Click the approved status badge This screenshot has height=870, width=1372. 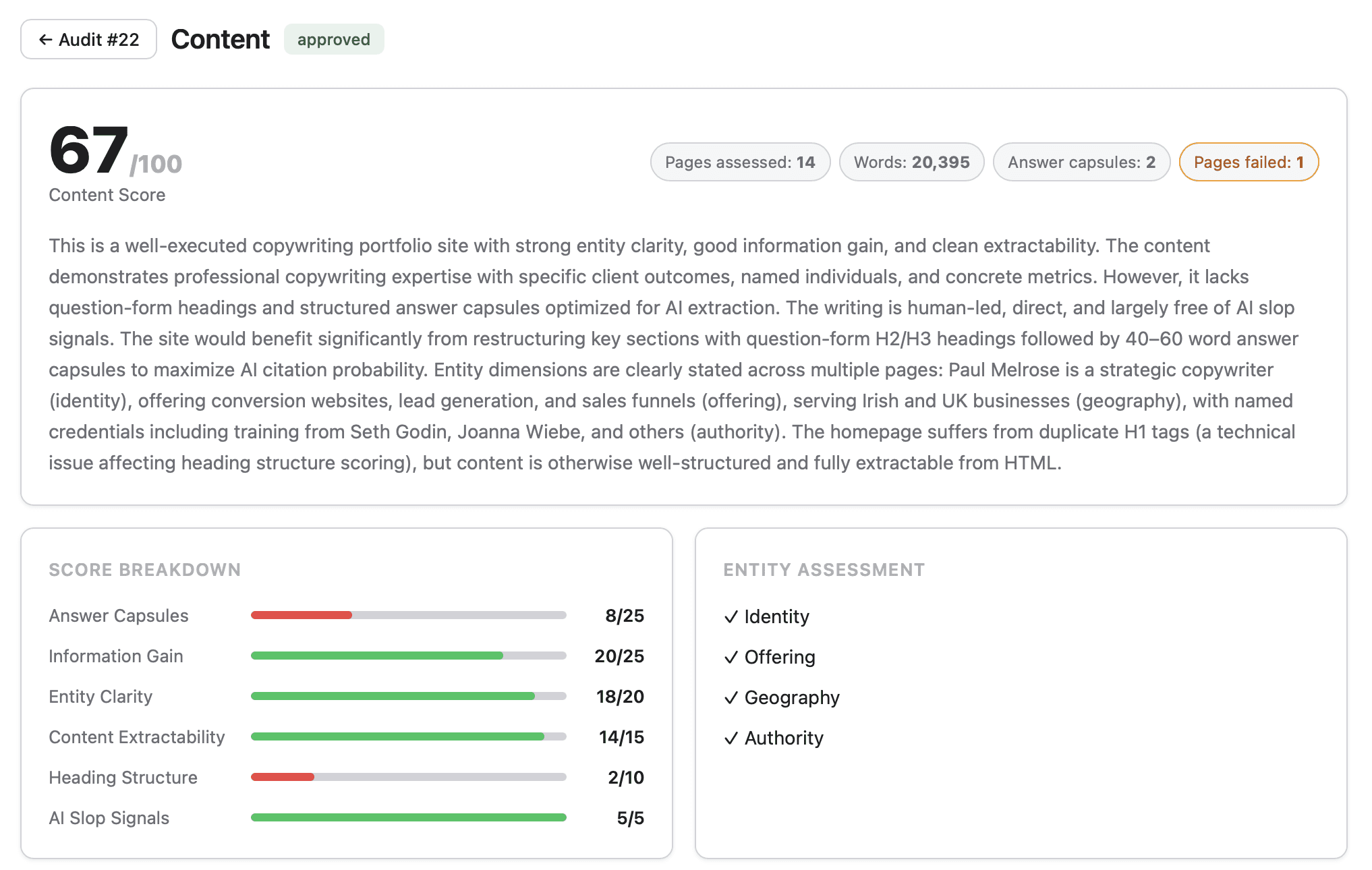pyautogui.click(x=333, y=40)
